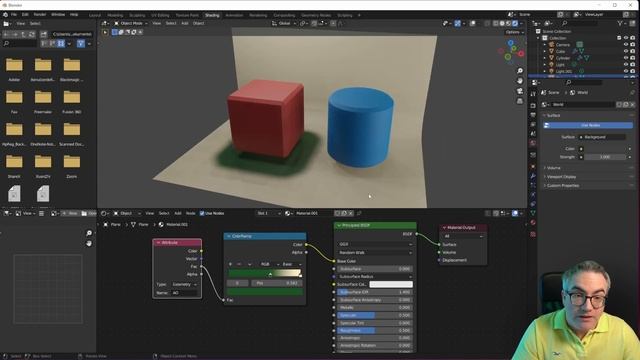The height and width of the screenshot is (360, 640).
Task: Select solid viewport shading mode icon
Action: click(502, 23)
